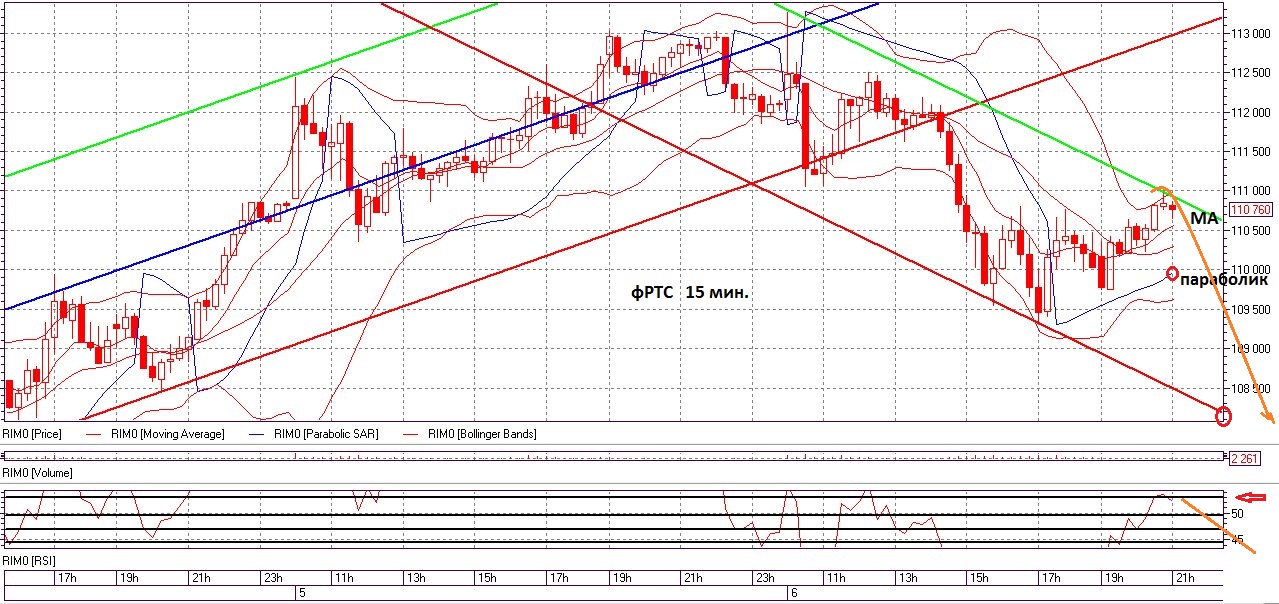Click the 112 000 price axis label
This screenshot has height=604, width=1279.
point(1250,112)
